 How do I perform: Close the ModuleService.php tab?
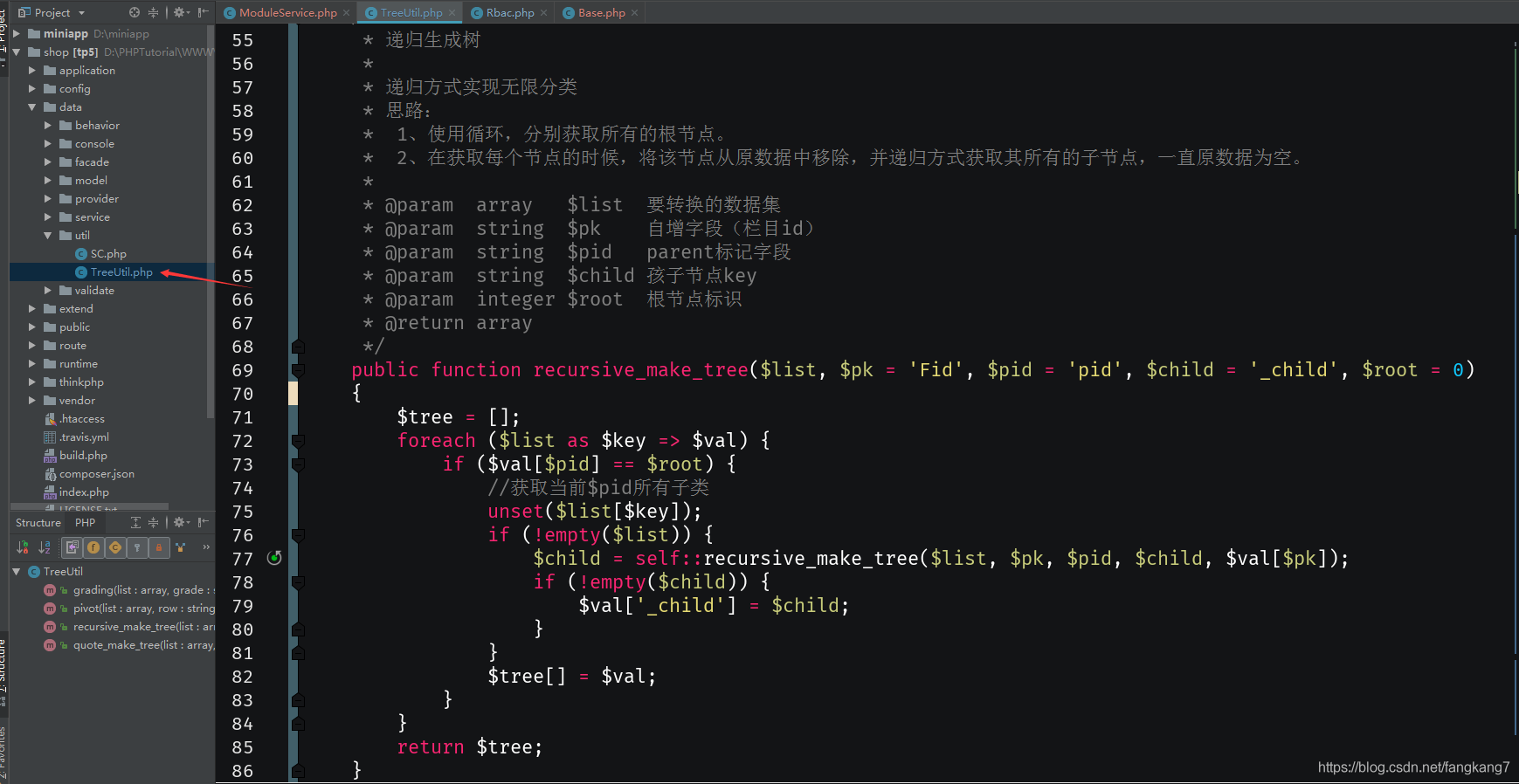(x=346, y=13)
